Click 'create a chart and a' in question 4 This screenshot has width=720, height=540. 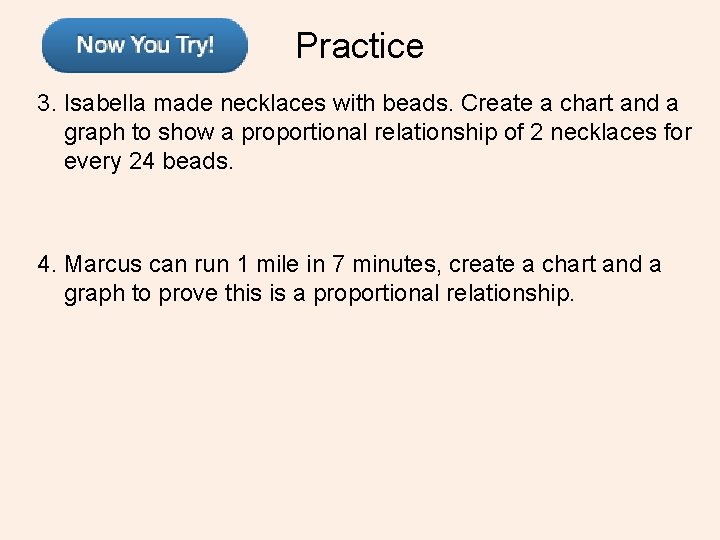555,264
